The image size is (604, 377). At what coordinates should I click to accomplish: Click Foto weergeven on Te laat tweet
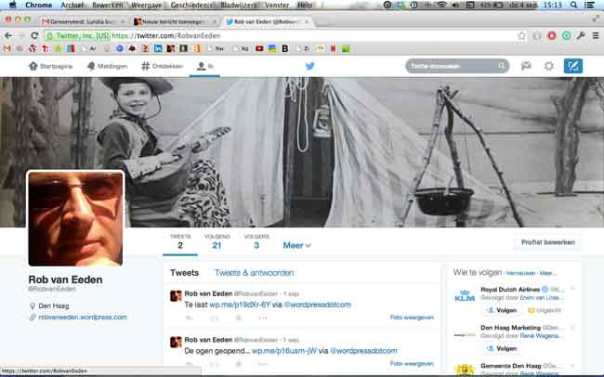point(412,317)
